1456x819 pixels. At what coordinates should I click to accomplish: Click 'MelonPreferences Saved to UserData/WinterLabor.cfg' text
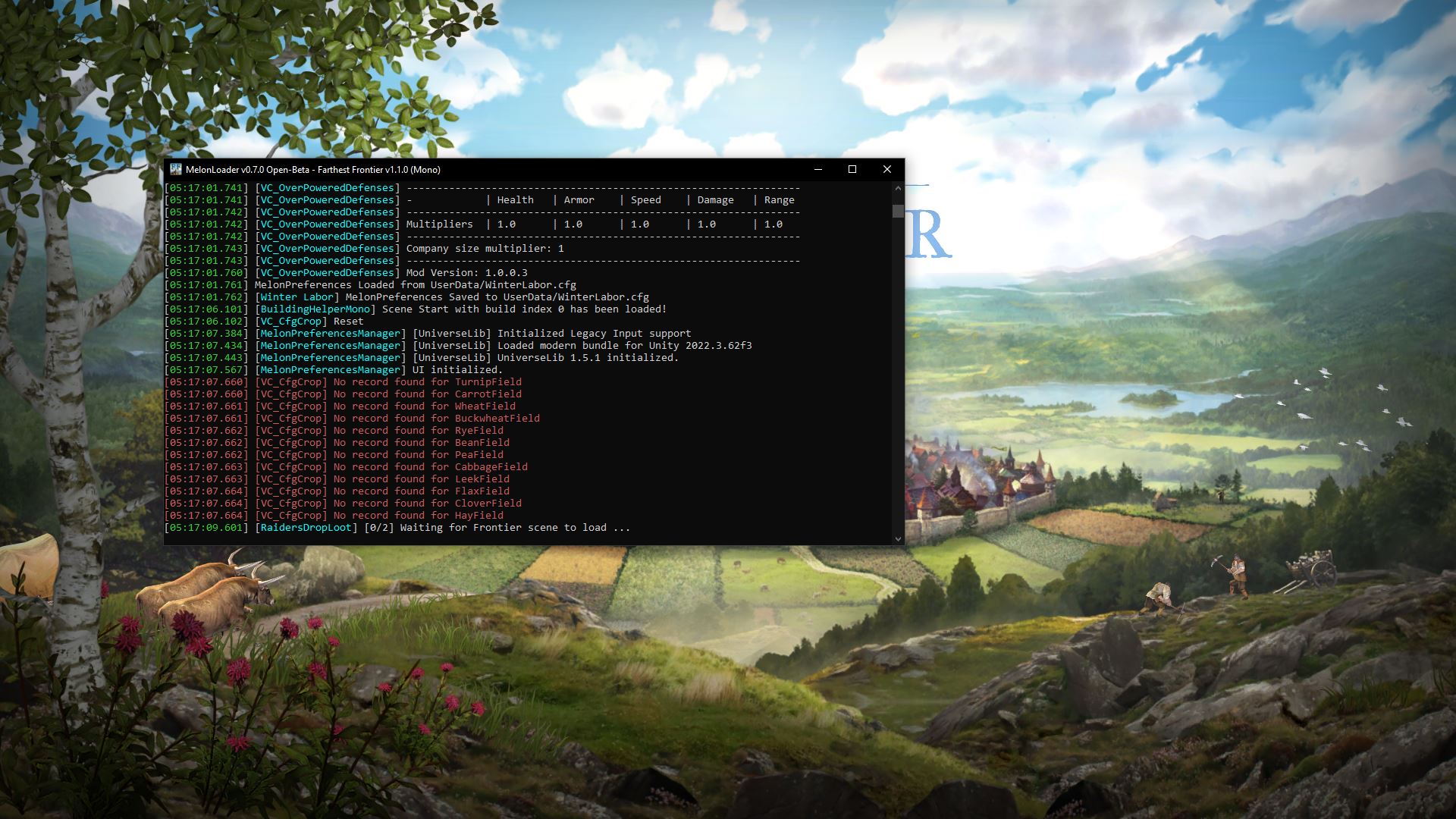tap(497, 297)
